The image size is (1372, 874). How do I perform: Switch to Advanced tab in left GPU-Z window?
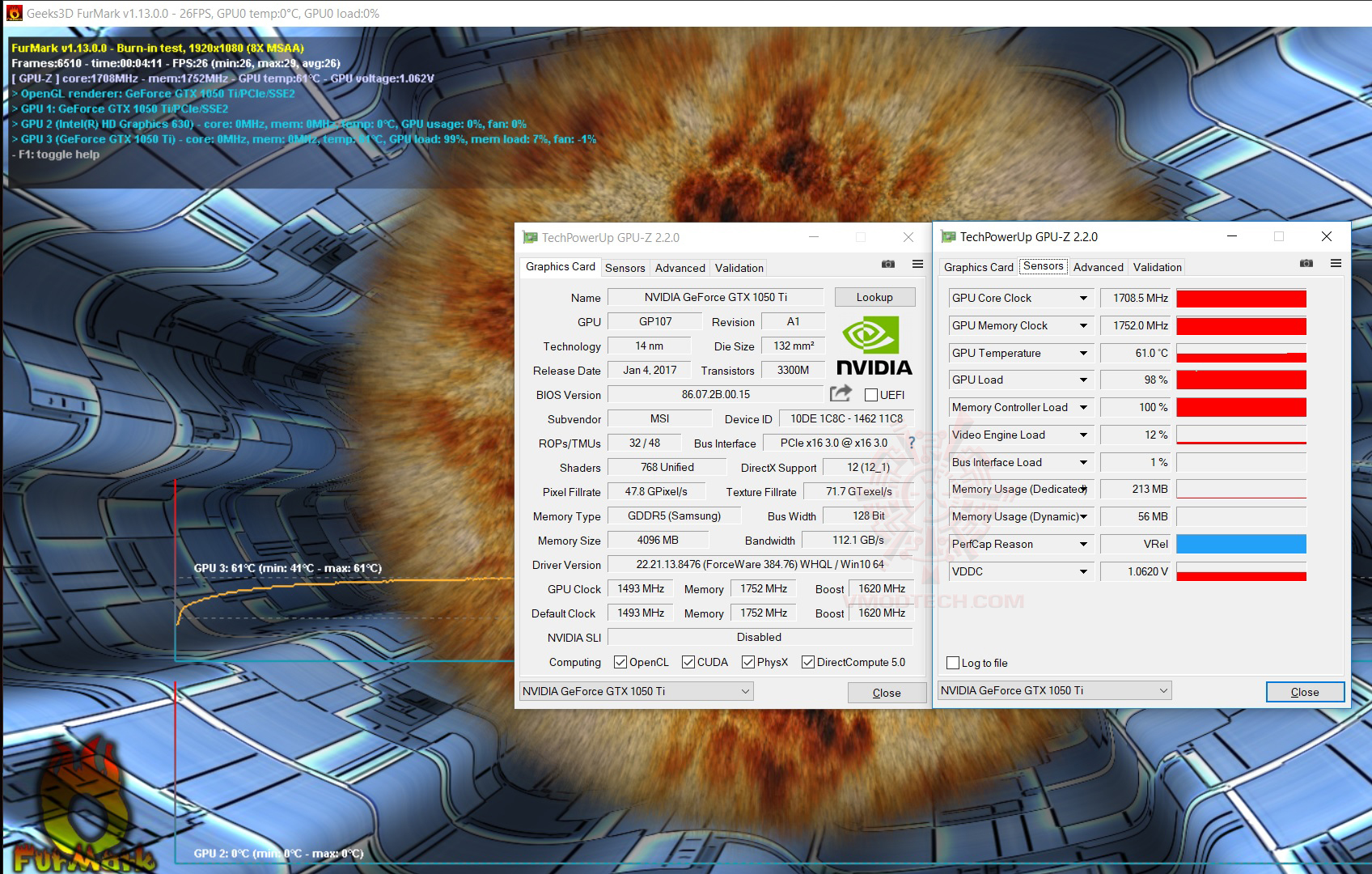pos(680,268)
